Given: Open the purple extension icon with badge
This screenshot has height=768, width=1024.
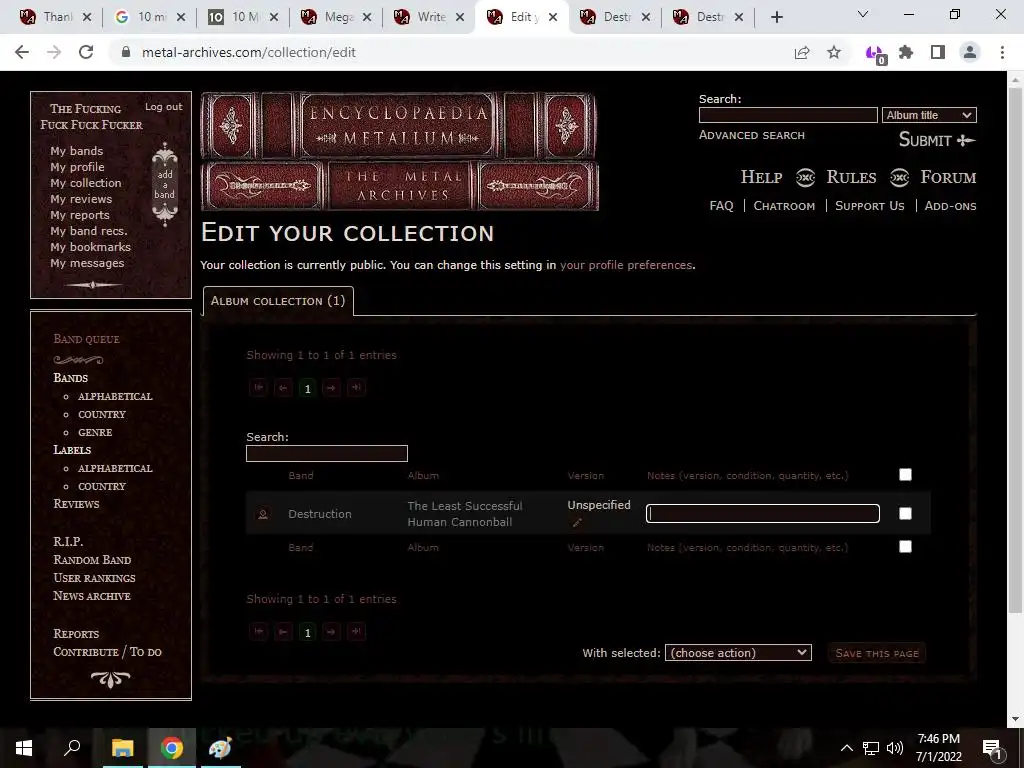Looking at the screenshot, I should [875, 54].
